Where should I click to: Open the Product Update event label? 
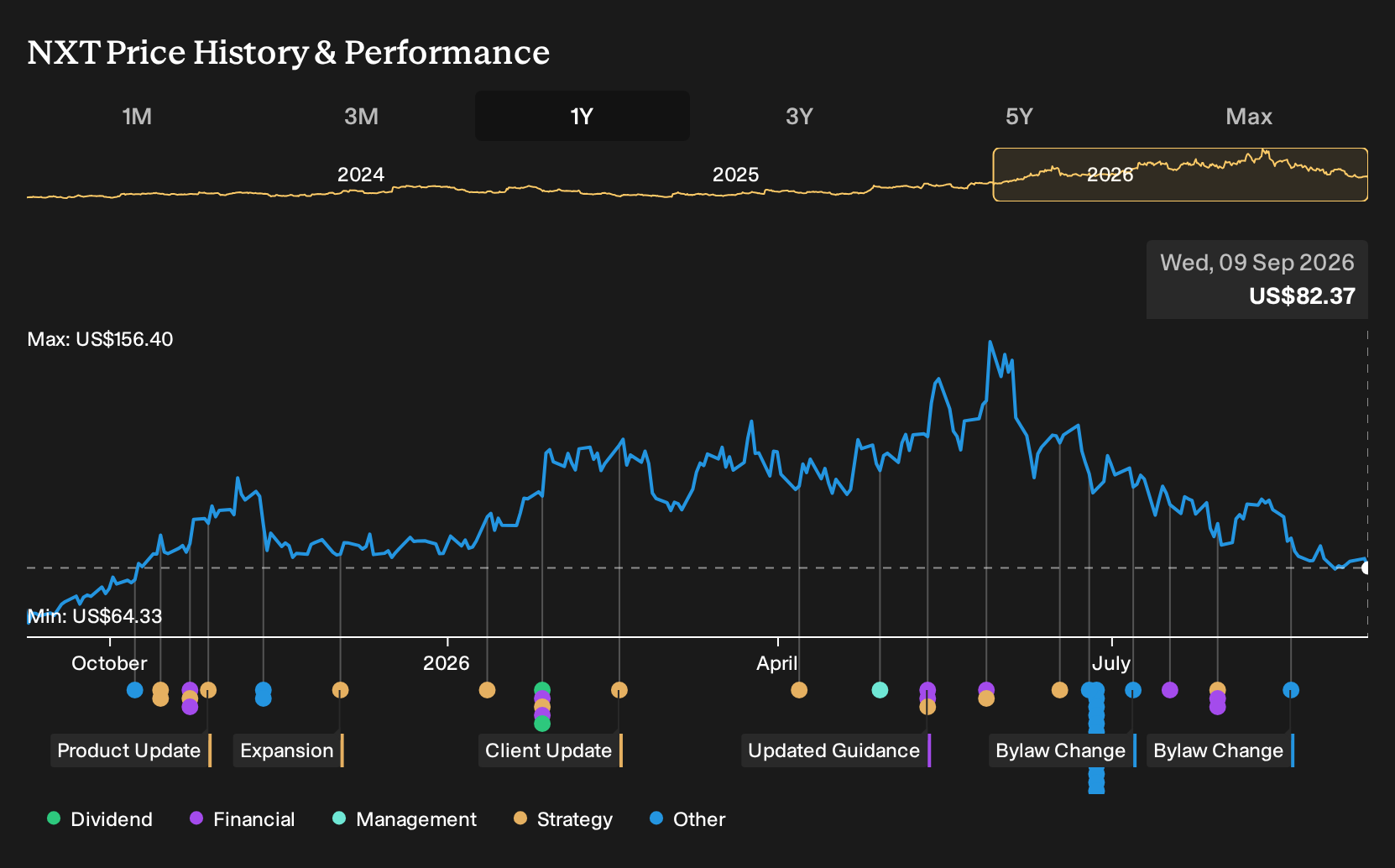(130, 750)
